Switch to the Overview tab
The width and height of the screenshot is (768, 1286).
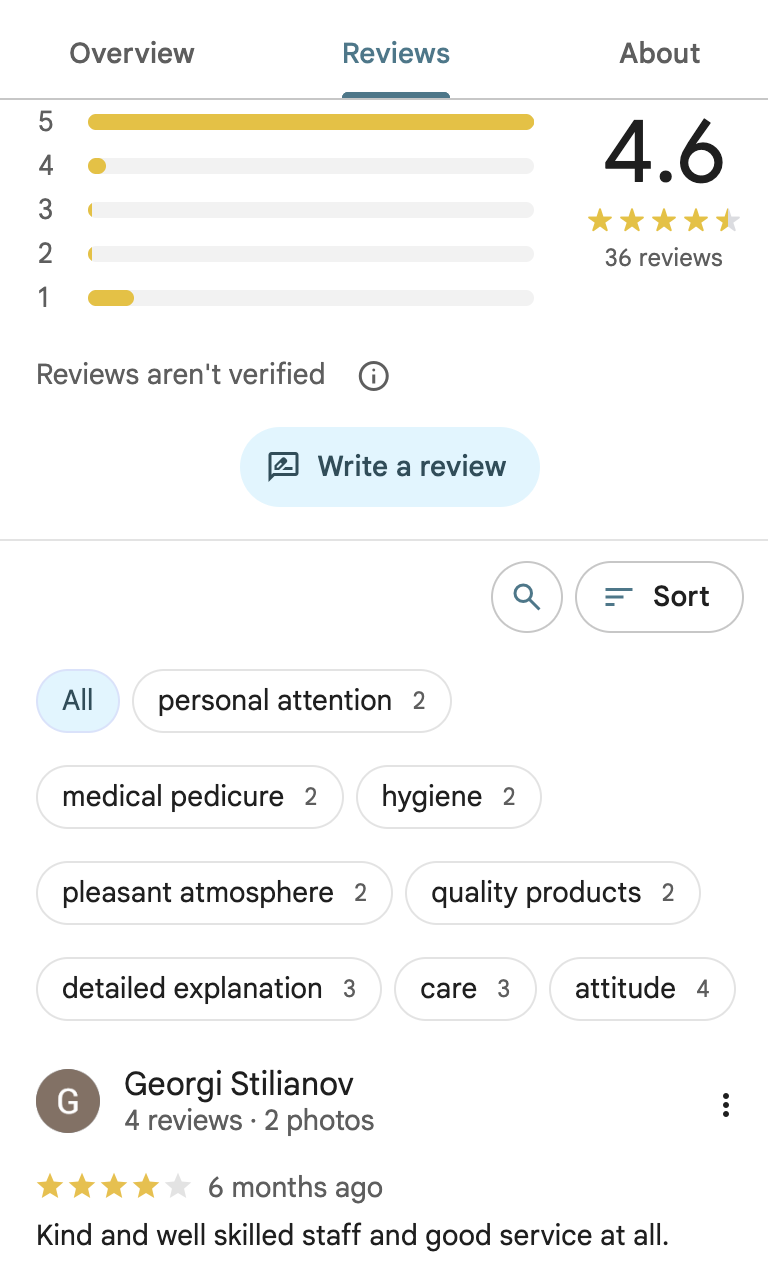132,53
